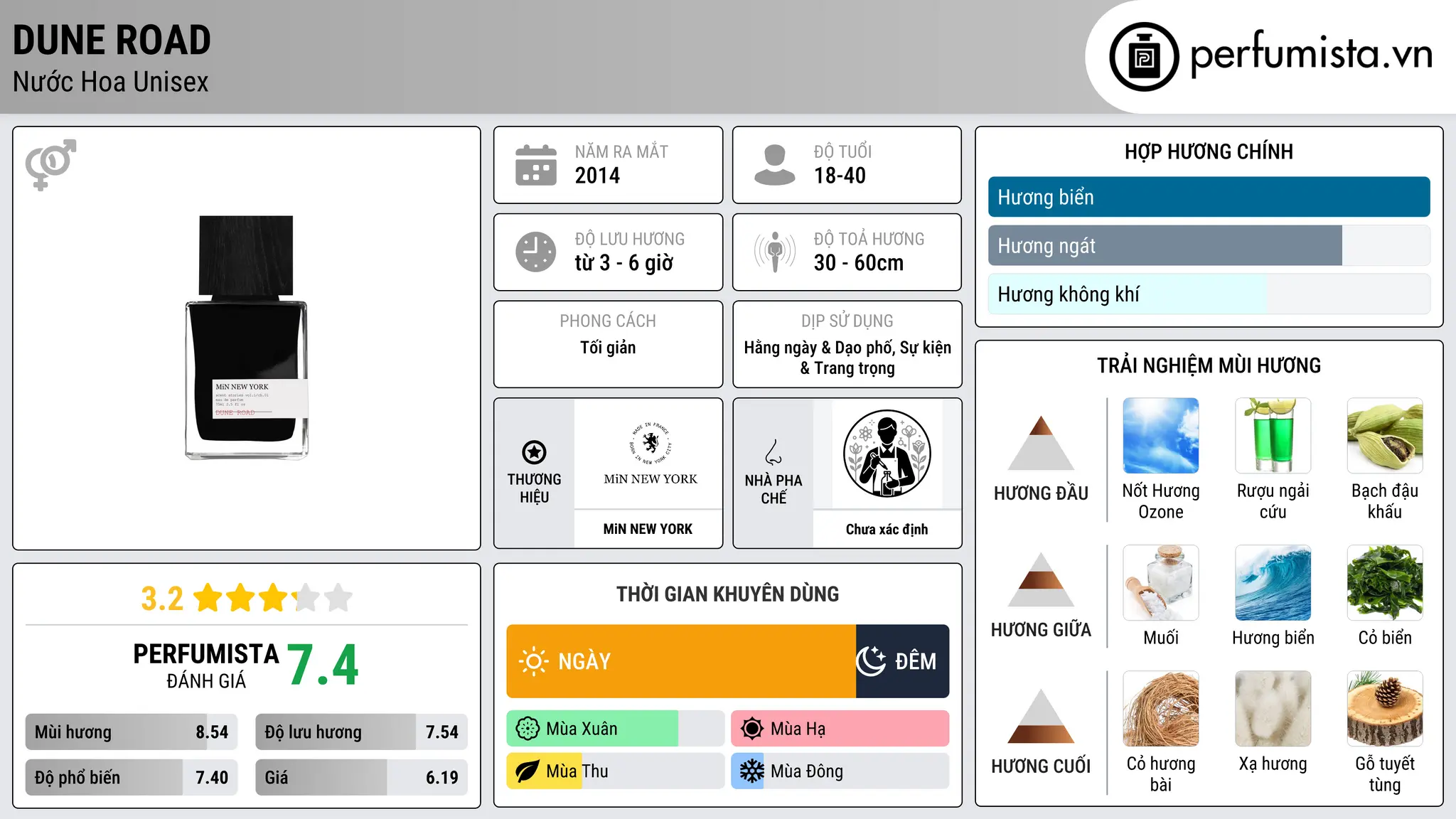
Task: Click the Mùa Xuân season bar
Action: tap(615, 729)
